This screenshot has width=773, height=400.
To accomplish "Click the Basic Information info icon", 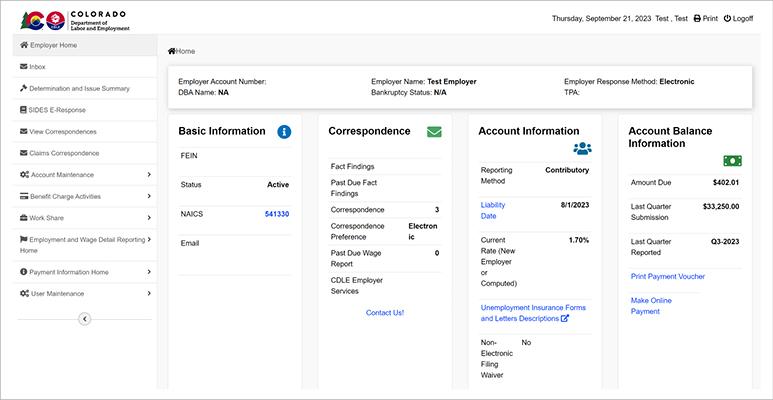I will coord(284,132).
